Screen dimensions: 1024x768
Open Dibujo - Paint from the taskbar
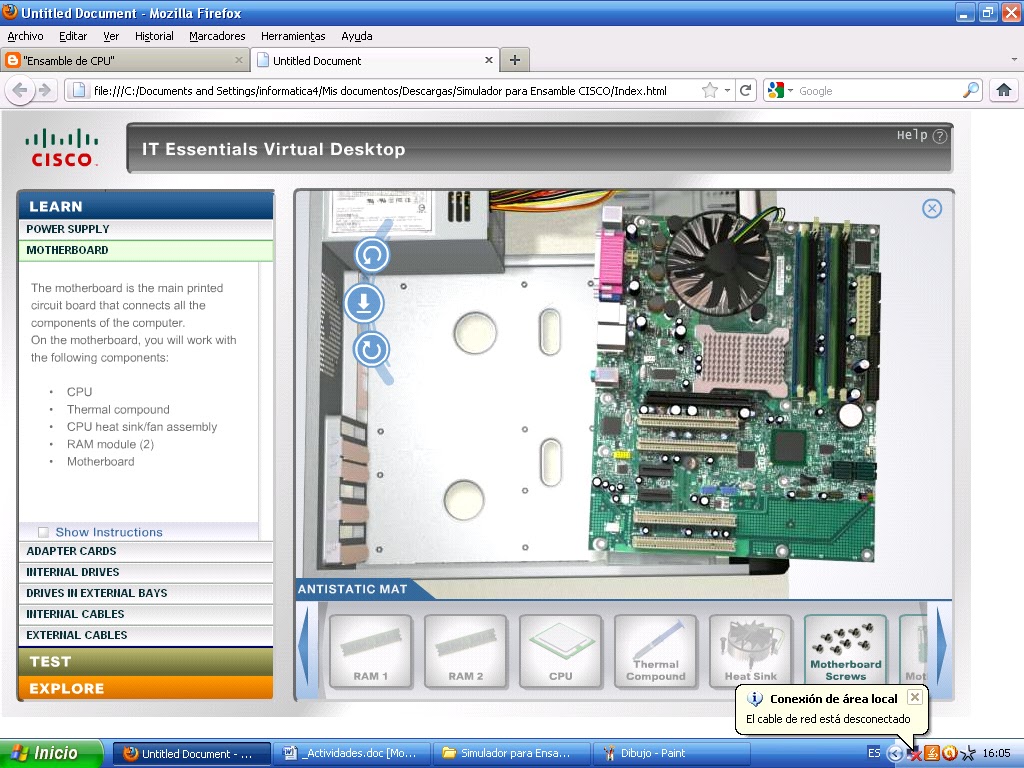(x=672, y=753)
